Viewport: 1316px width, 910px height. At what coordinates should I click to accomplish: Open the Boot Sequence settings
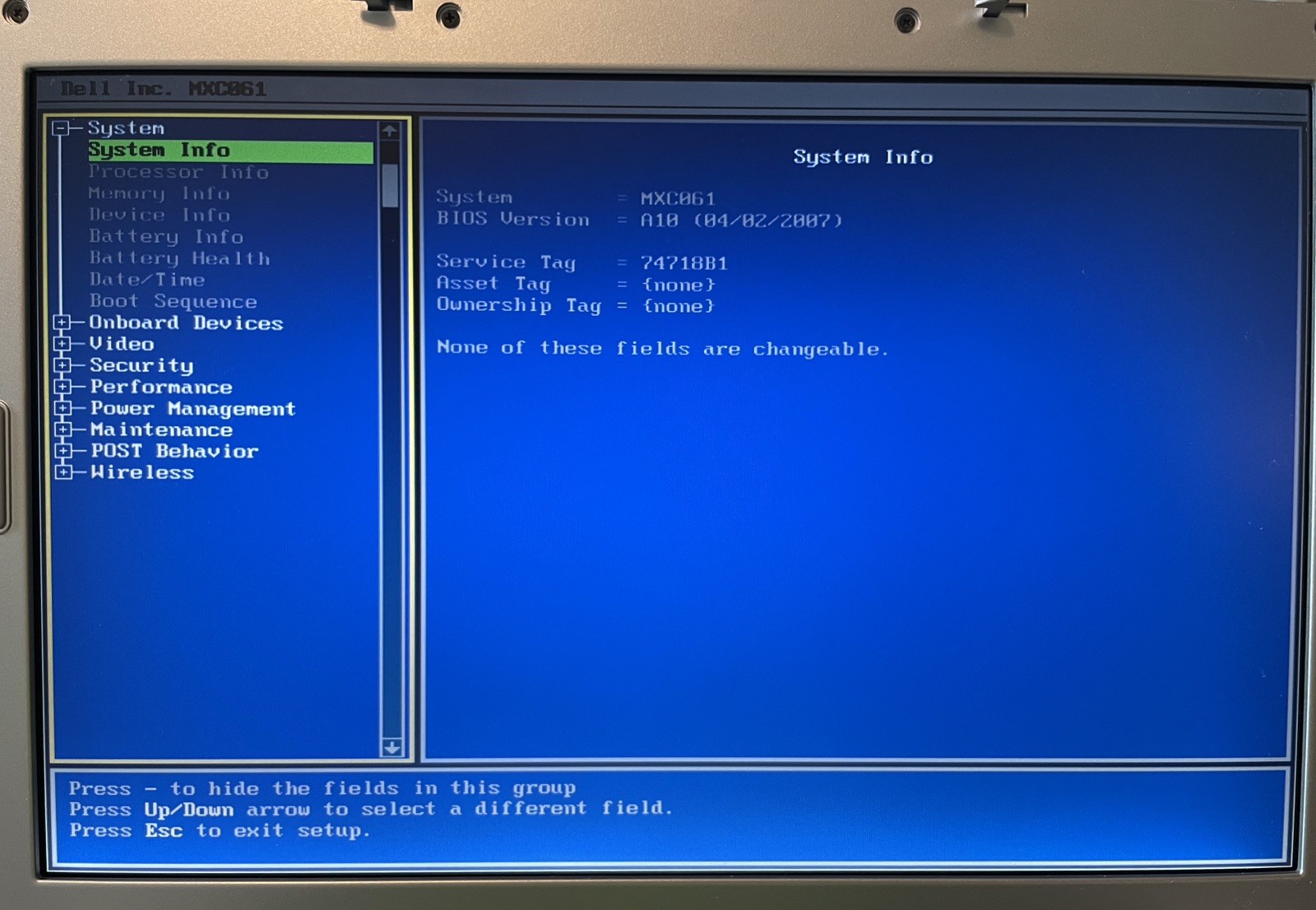coord(173,301)
